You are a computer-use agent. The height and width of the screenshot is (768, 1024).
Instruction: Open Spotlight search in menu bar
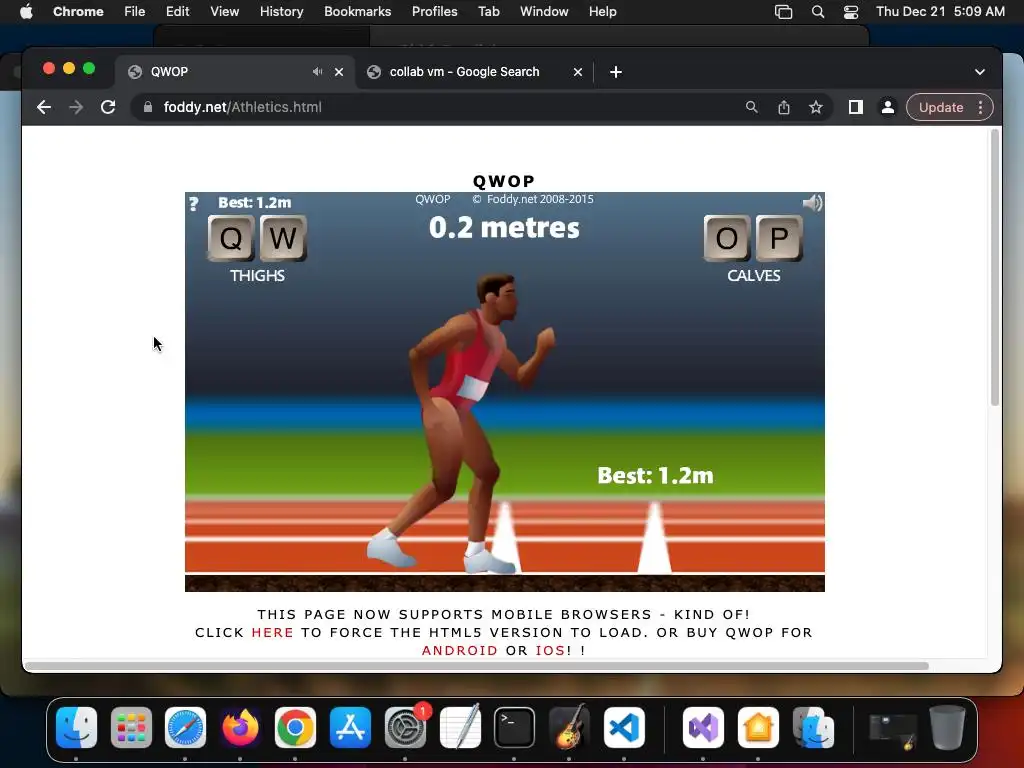(x=818, y=12)
